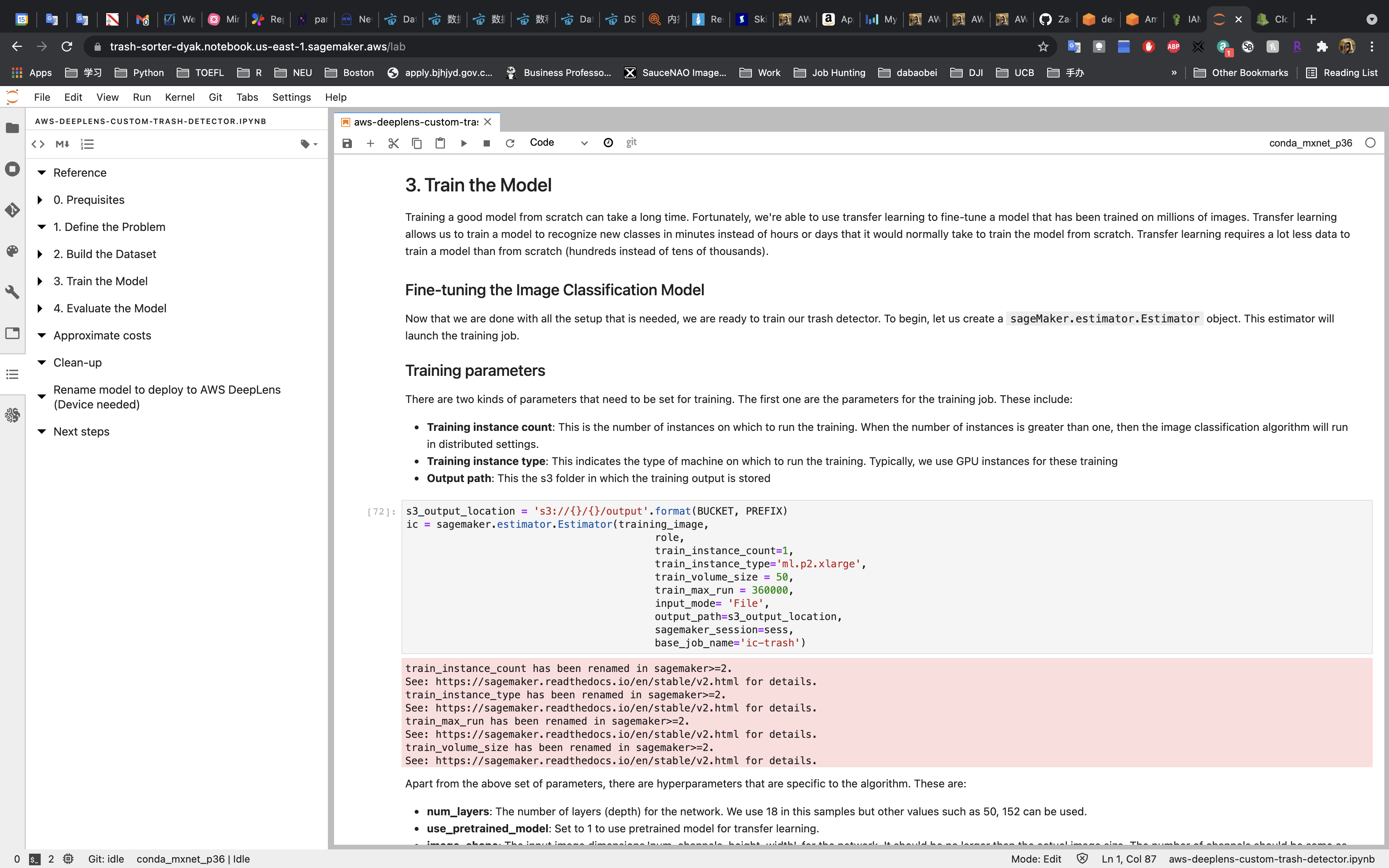Click the conda_mxnet_p36 kernel name button

1310,143
